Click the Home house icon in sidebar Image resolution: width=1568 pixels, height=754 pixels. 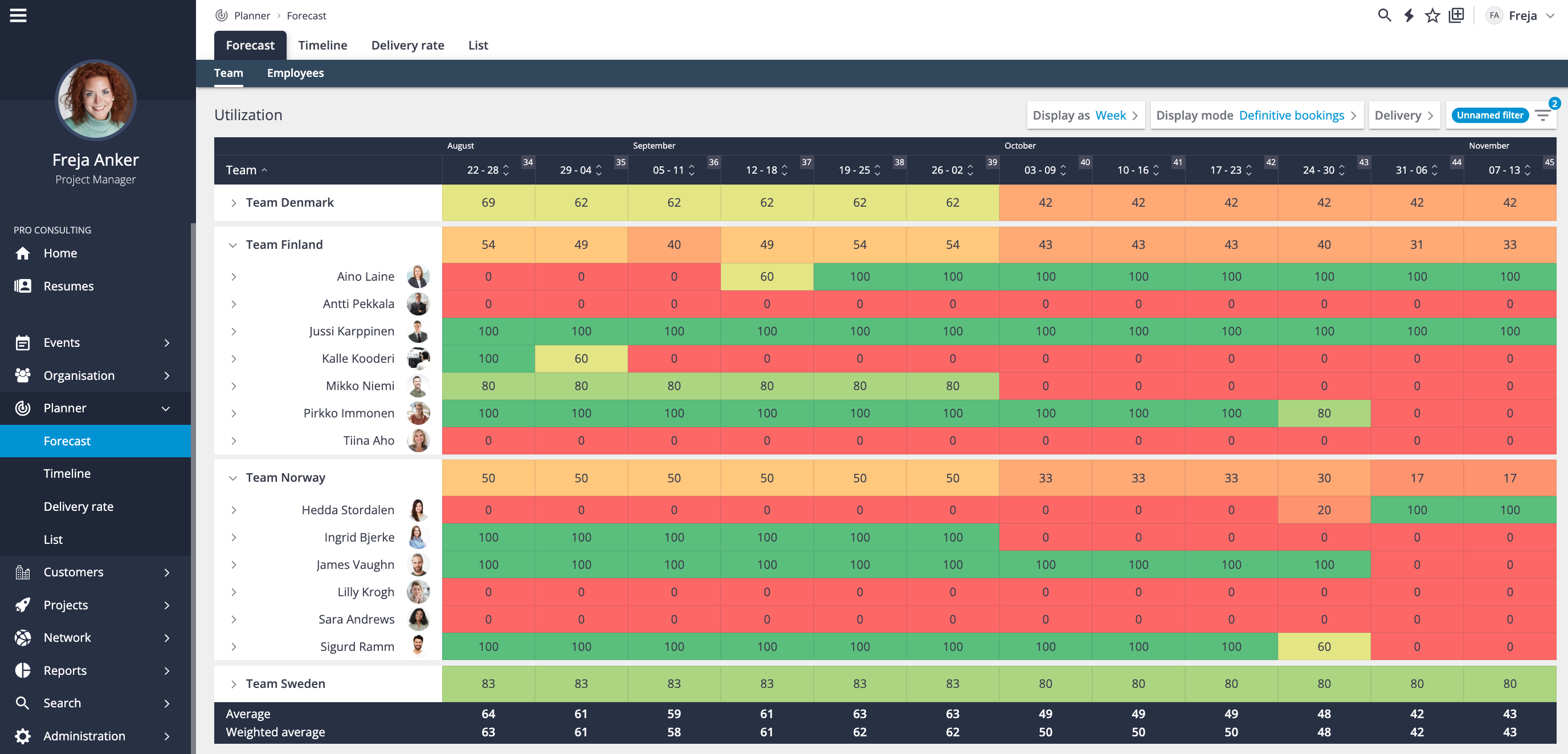(x=23, y=253)
